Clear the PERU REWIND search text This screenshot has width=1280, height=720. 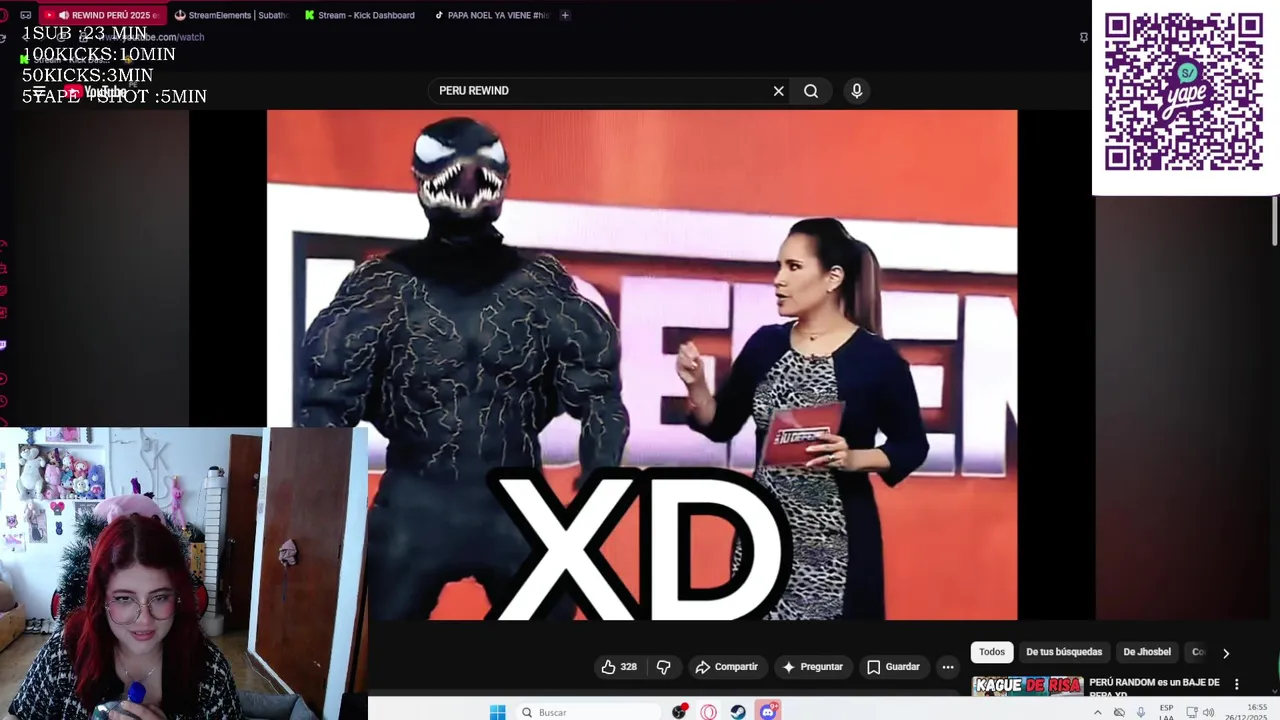coord(778,91)
